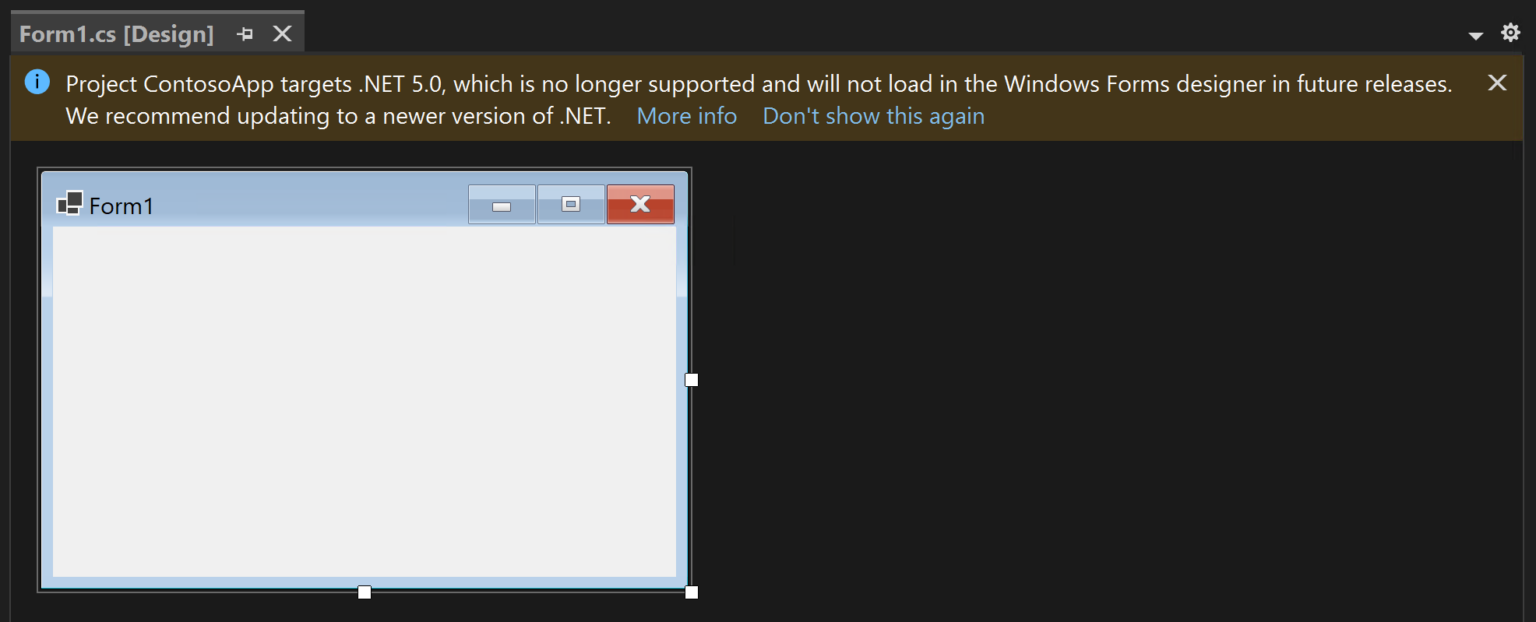Open designer settings gear icon
Image resolution: width=1536 pixels, height=622 pixels.
click(1510, 33)
